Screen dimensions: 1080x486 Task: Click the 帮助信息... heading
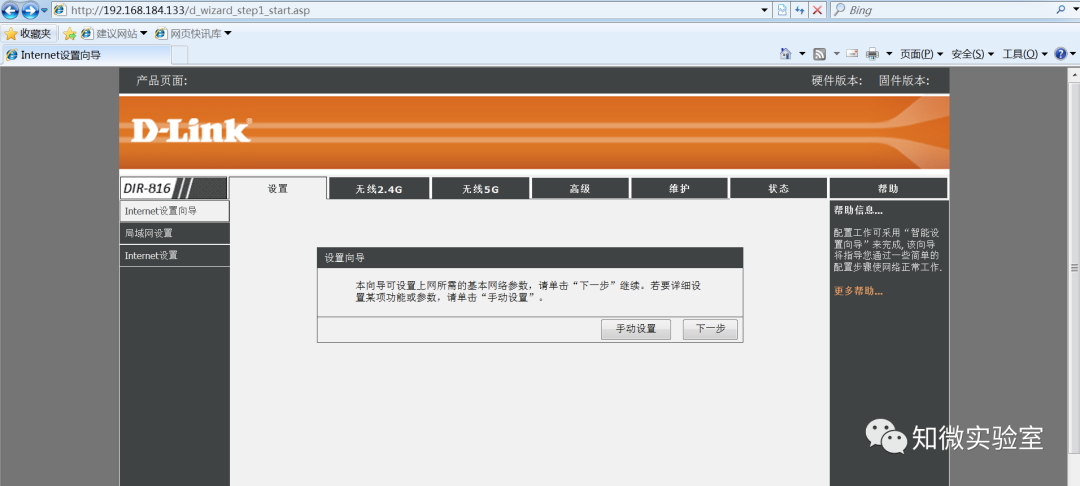pyautogui.click(x=858, y=210)
